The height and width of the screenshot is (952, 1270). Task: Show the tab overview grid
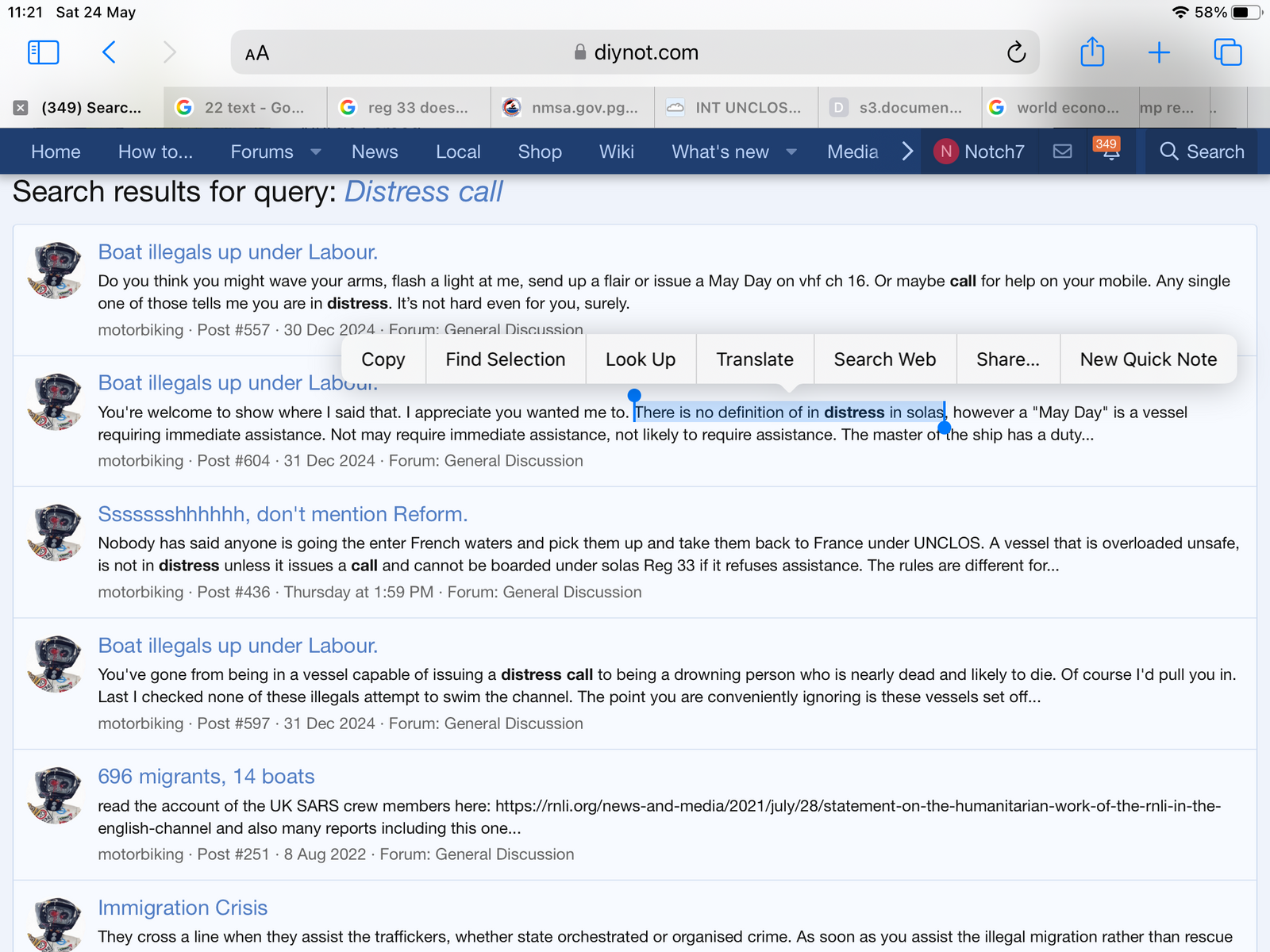pyautogui.click(x=1227, y=52)
